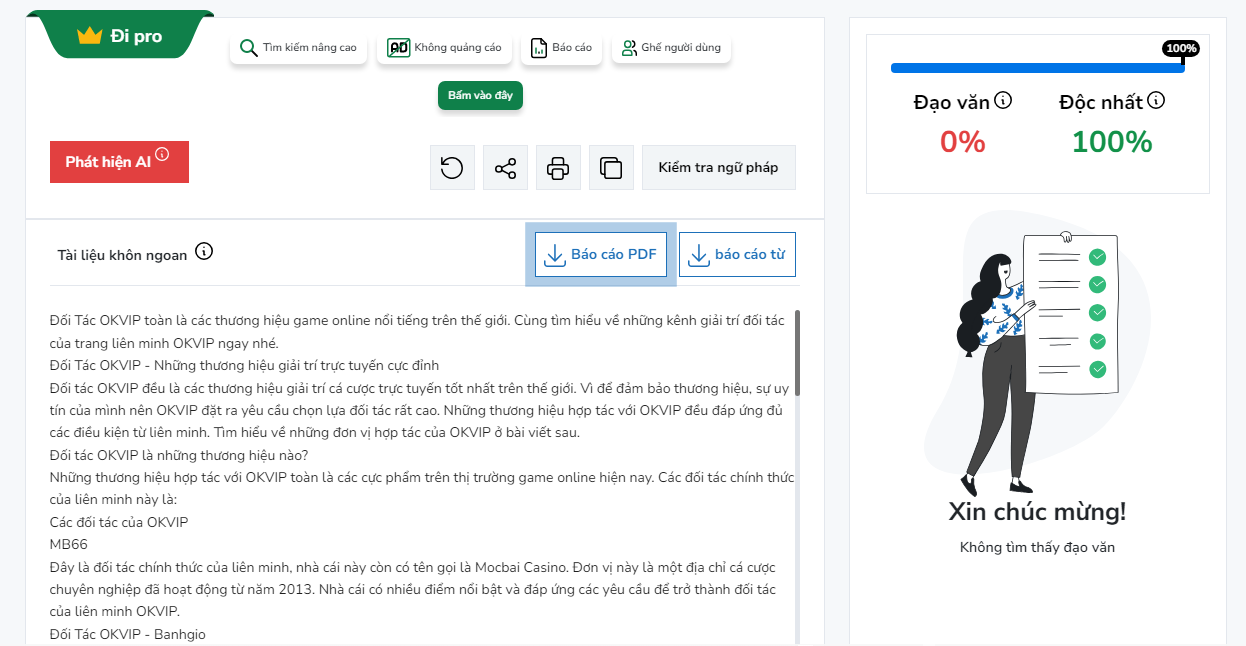Copy text using the copy icon
1246x646 pixels.
click(611, 167)
